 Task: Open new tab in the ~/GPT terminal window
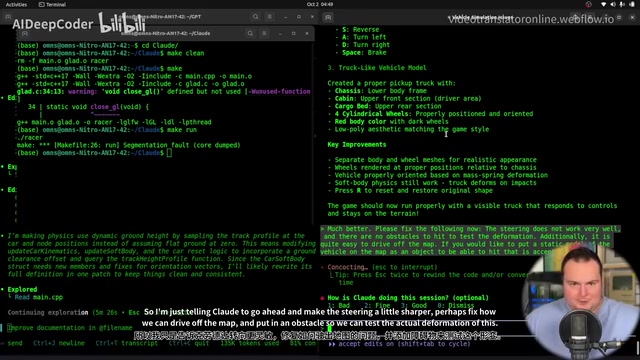click(8, 17)
